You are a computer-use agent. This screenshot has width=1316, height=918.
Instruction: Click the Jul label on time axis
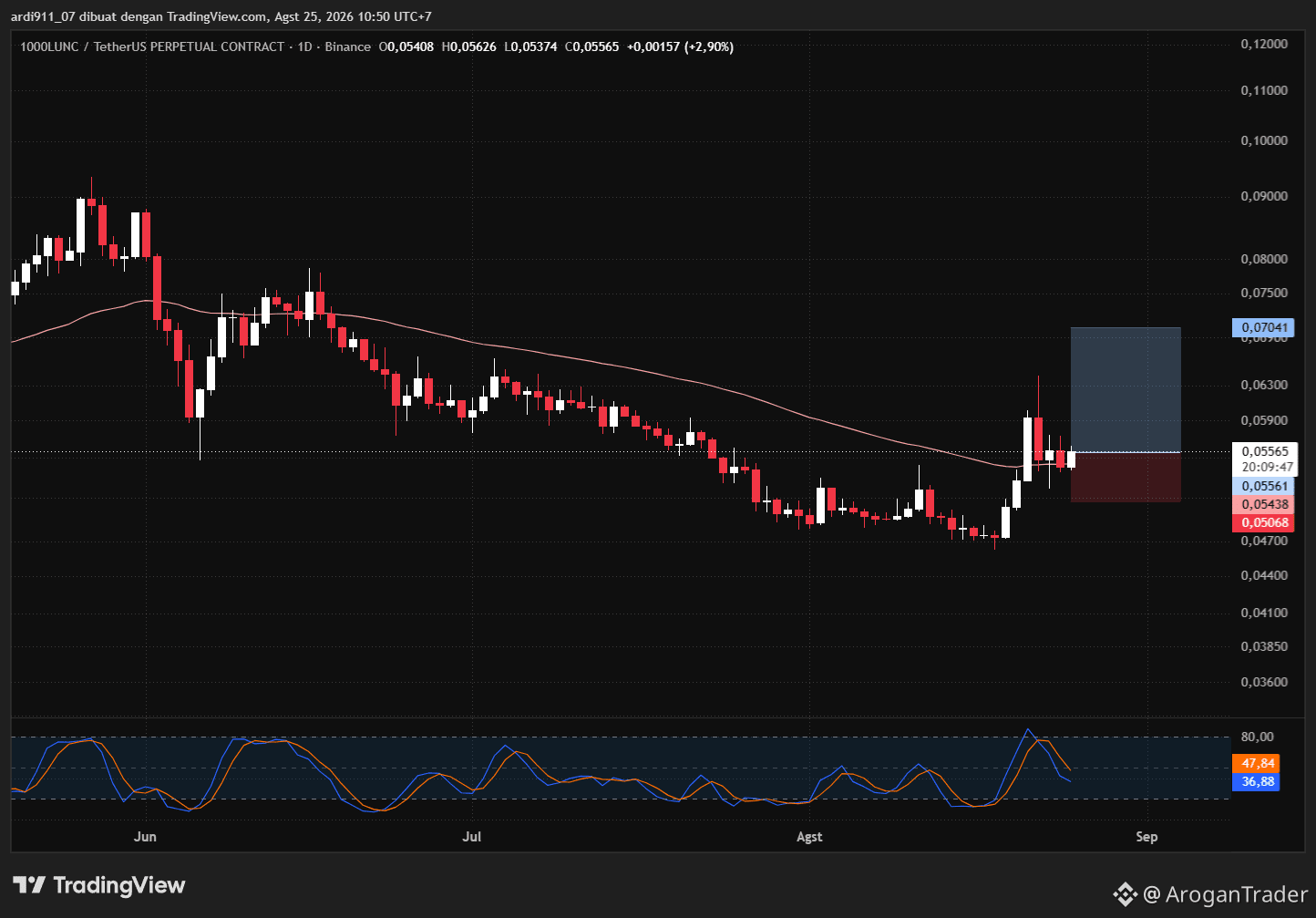pos(471,837)
